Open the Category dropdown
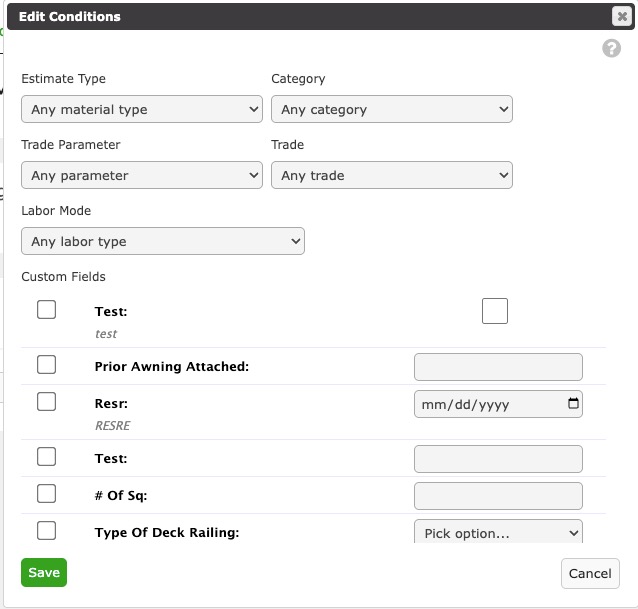638x609 pixels. [392, 109]
